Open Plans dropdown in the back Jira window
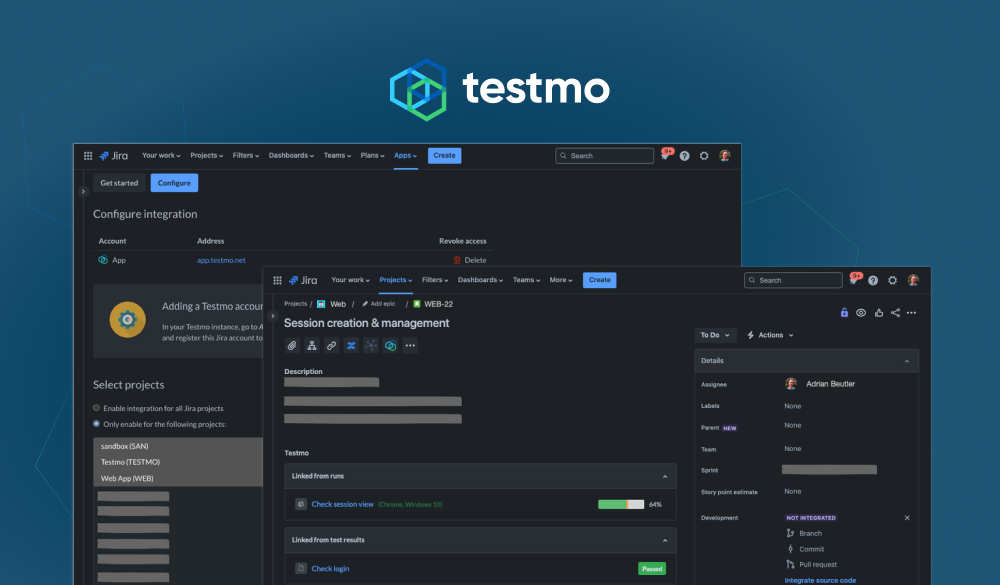The height and width of the screenshot is (585, 1000). (372, 156)
